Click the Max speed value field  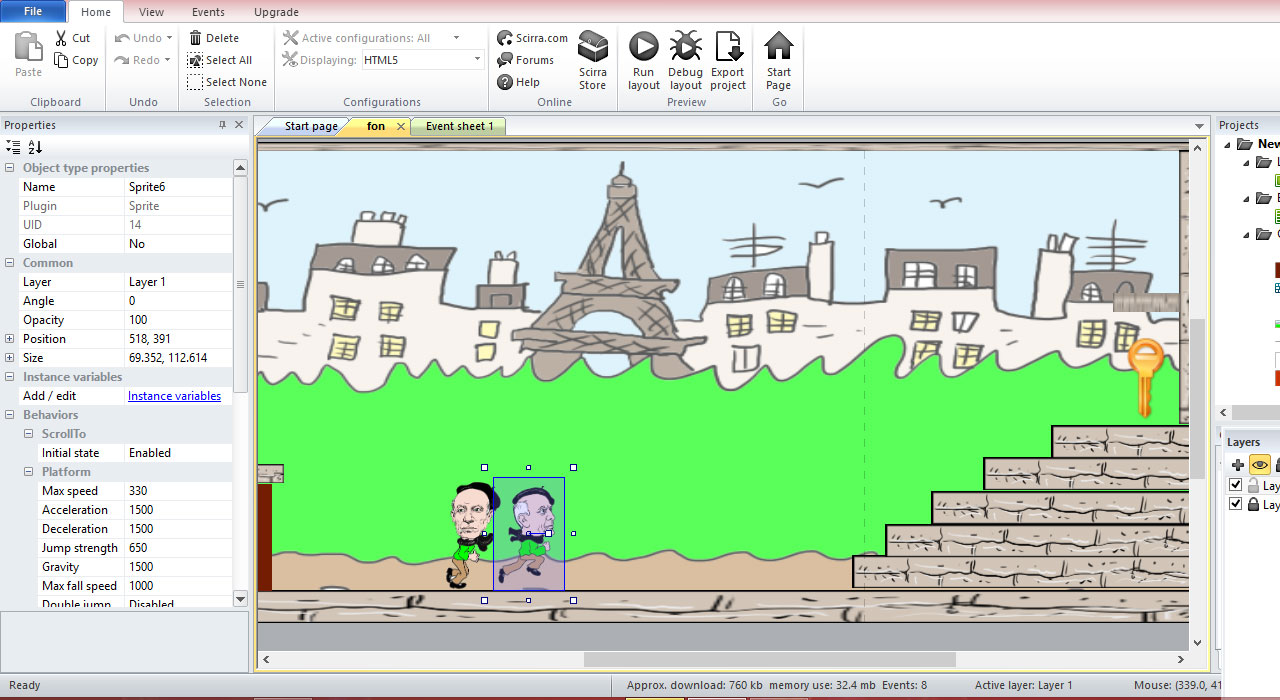[178, 491]
